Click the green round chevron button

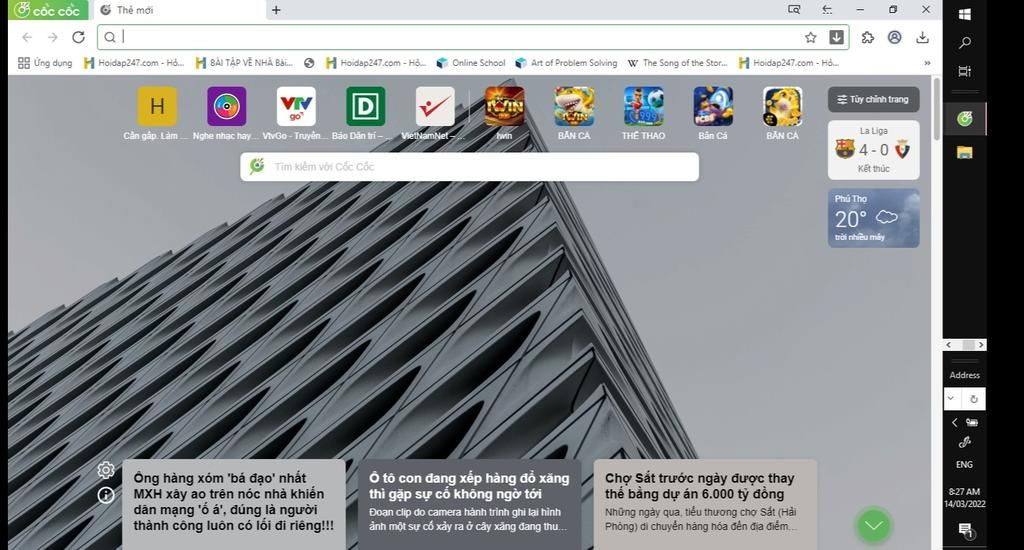874,525
